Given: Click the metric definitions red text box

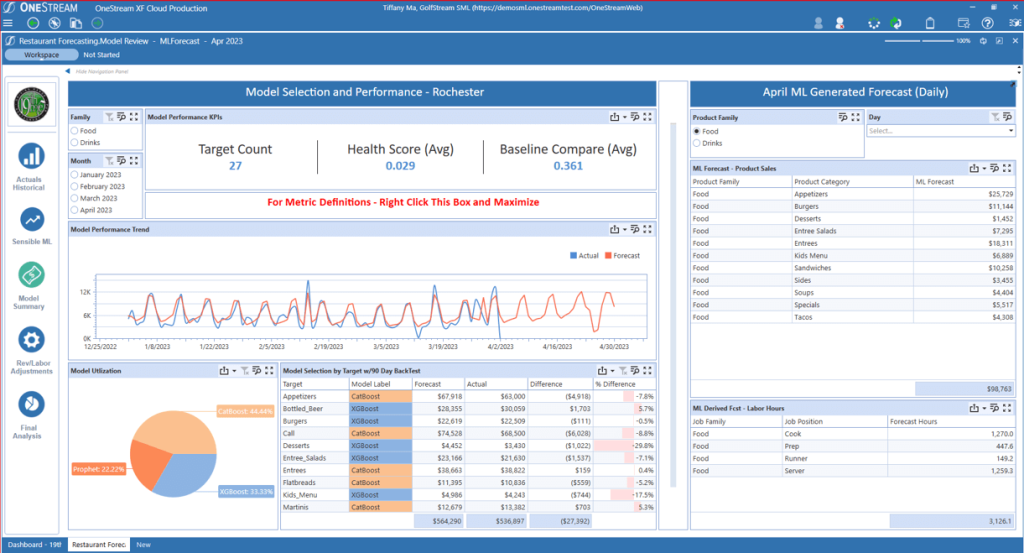Looking at the screenshot, I should click(401, 204).
